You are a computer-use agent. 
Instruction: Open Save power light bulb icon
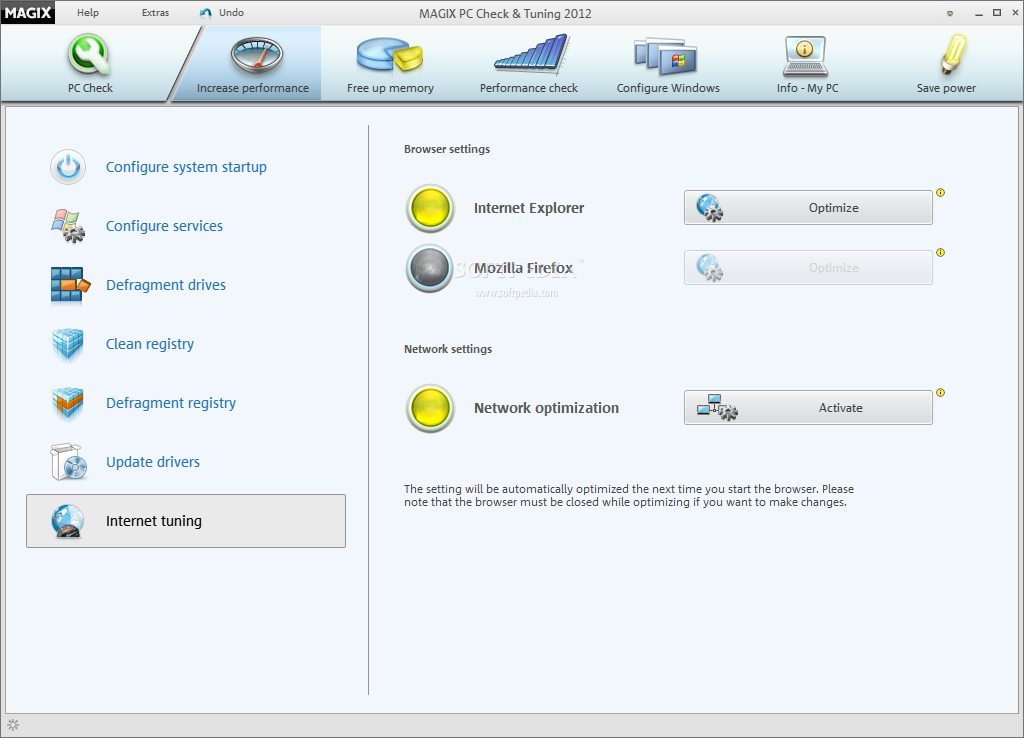click(x=953, y=54)
